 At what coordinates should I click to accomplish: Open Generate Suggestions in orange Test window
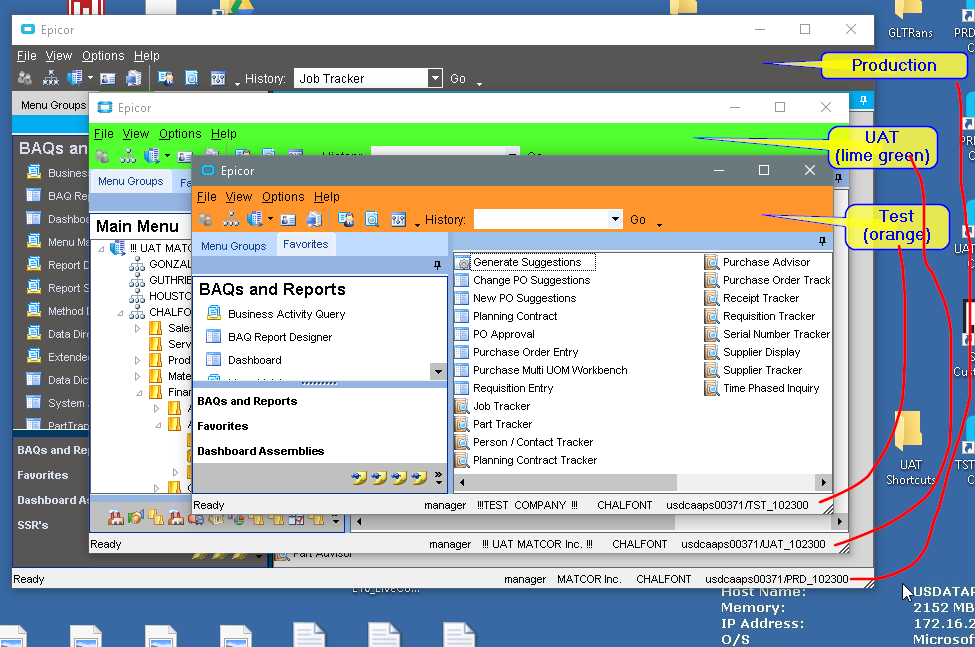[526, 262]
